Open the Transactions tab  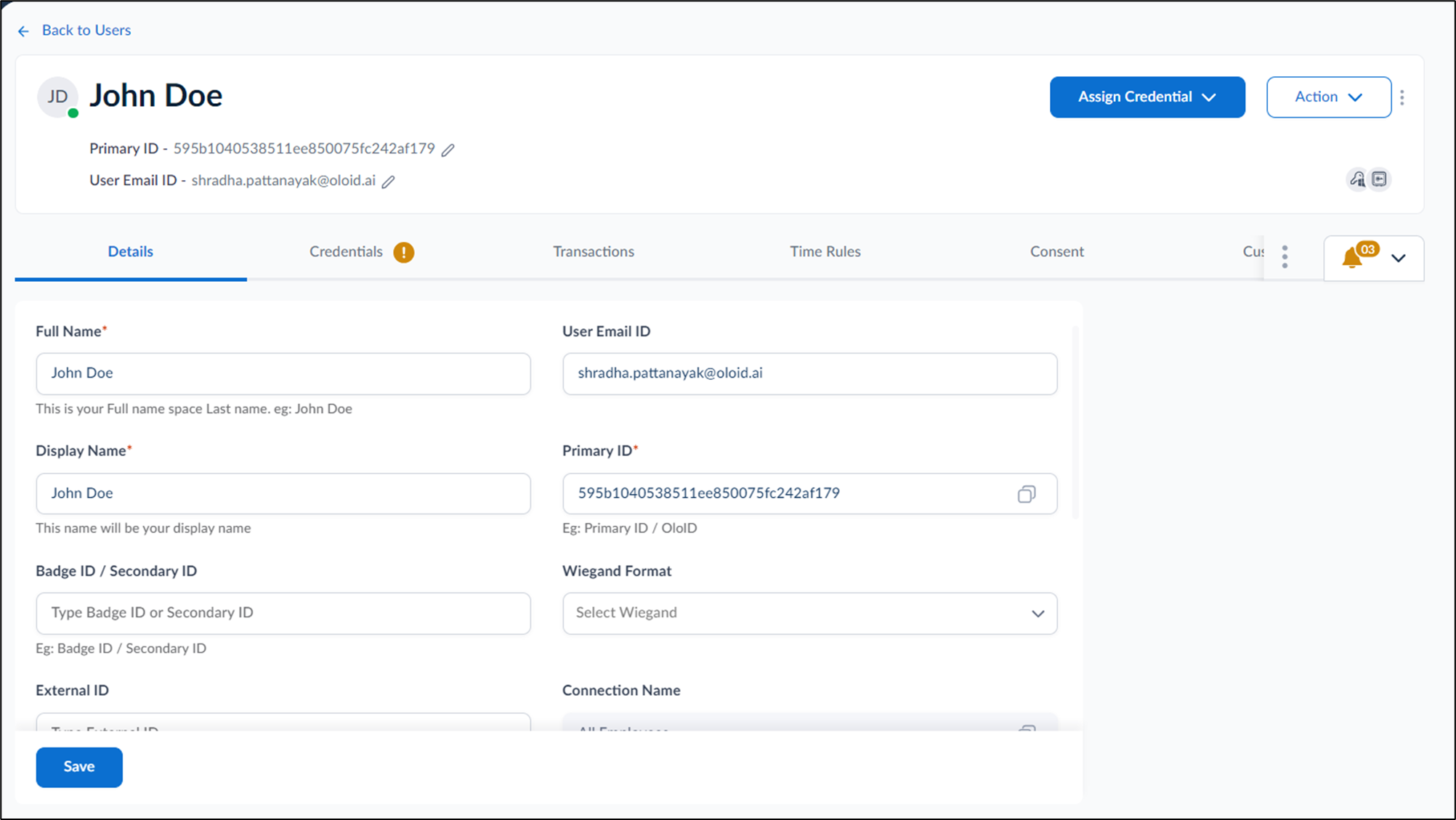pos(594,251)
